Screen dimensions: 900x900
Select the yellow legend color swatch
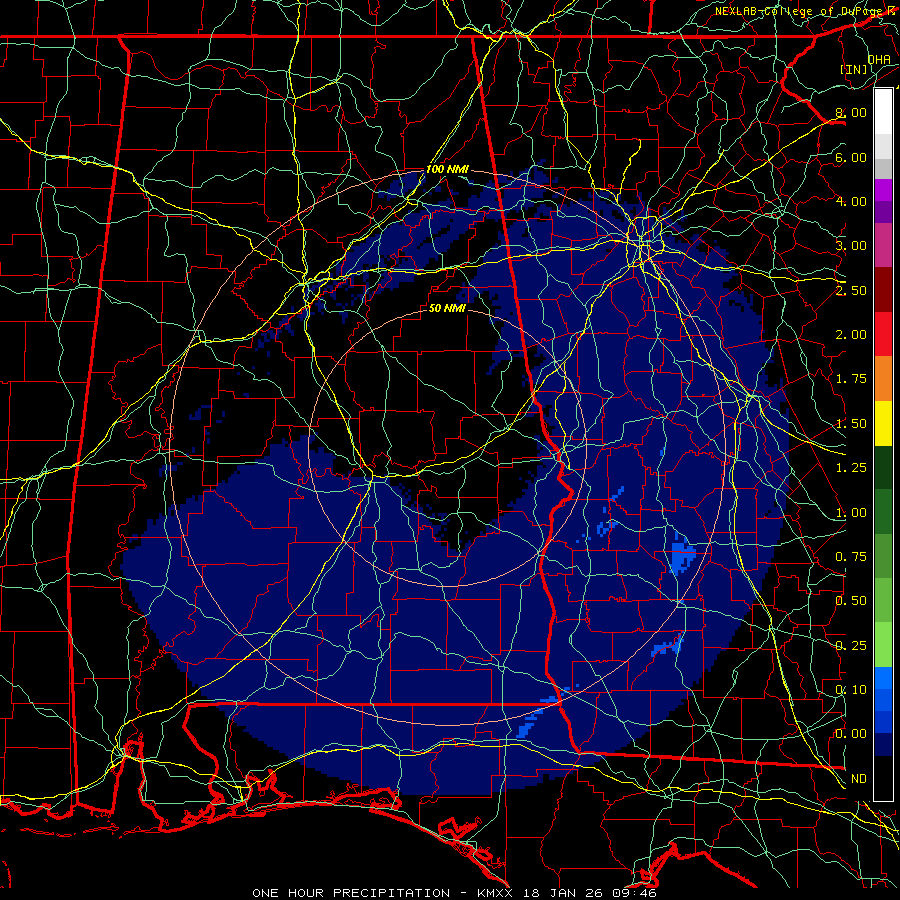pyautogui.click(x=883, y=424)
